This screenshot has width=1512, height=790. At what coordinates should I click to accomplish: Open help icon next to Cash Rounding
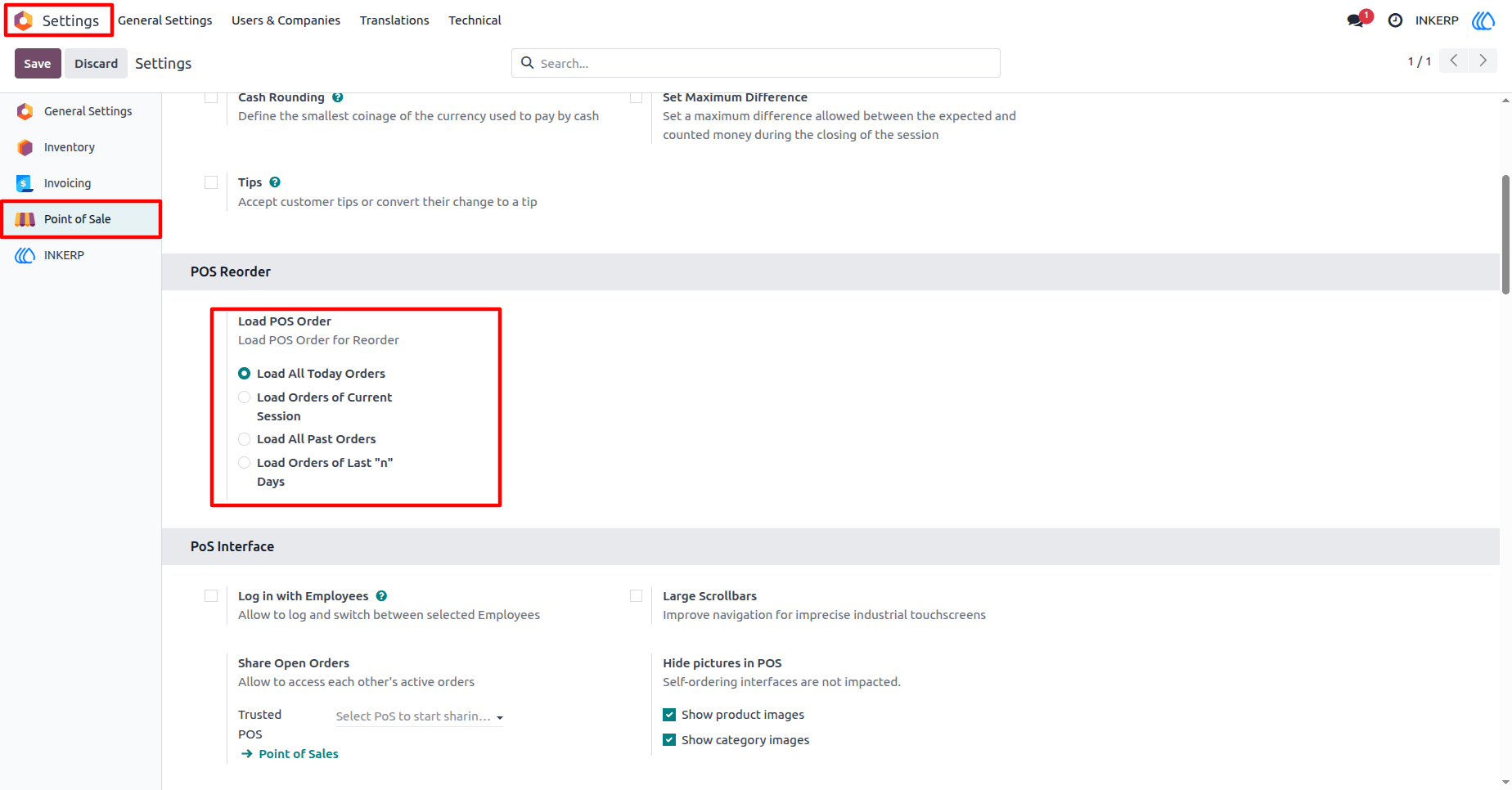338,97
